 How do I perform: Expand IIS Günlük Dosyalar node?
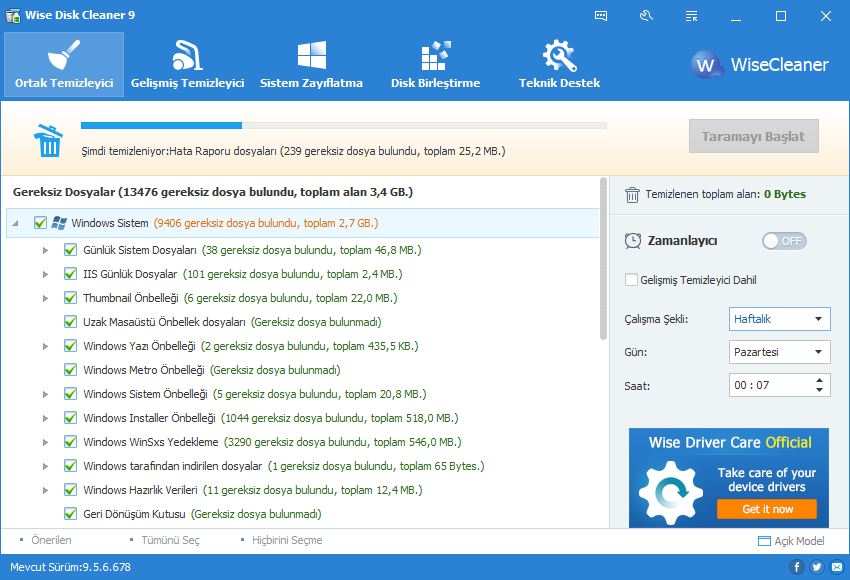46,274
